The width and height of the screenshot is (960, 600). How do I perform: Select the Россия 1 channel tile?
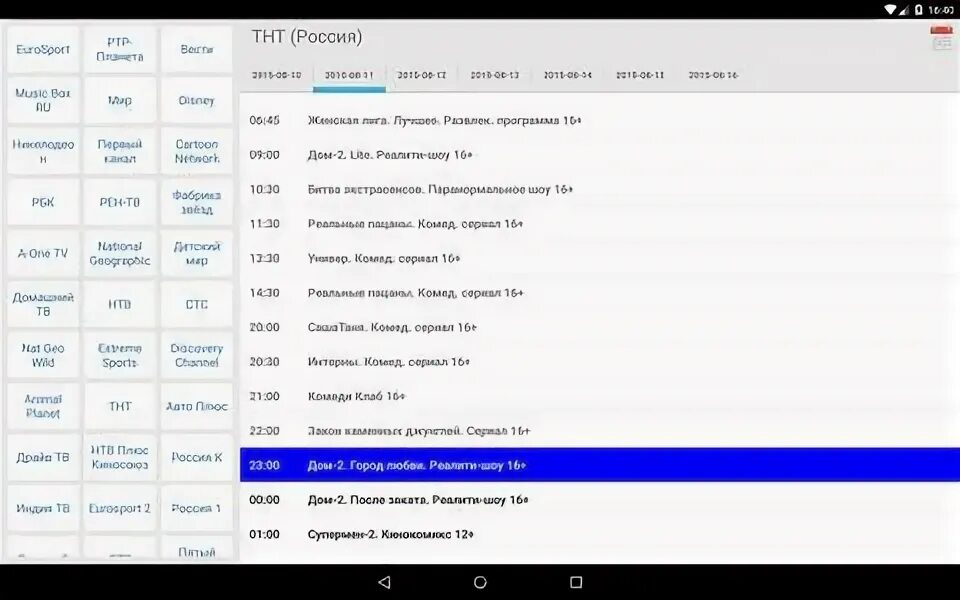click(197, 508)
